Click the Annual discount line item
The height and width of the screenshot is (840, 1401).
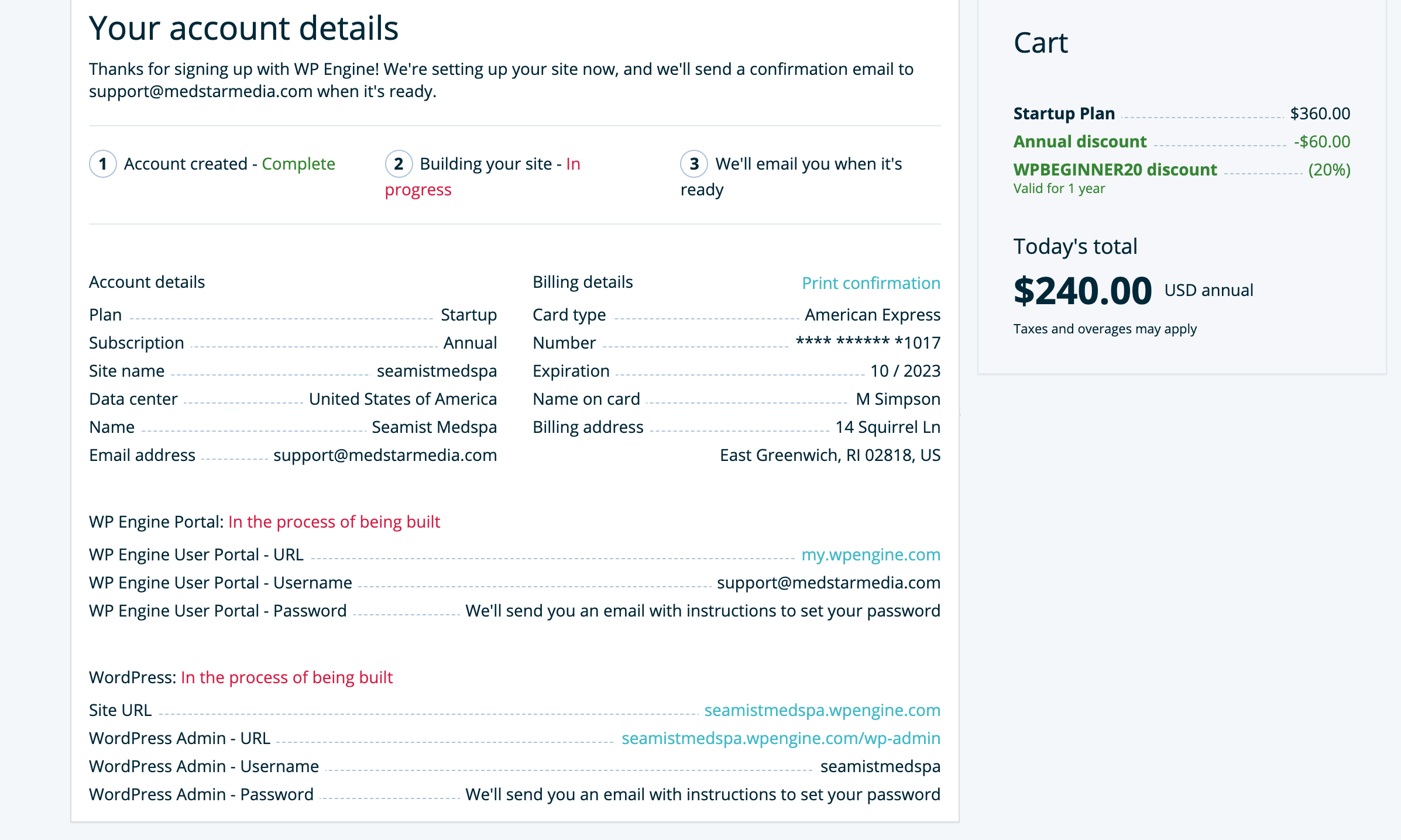1182,142
